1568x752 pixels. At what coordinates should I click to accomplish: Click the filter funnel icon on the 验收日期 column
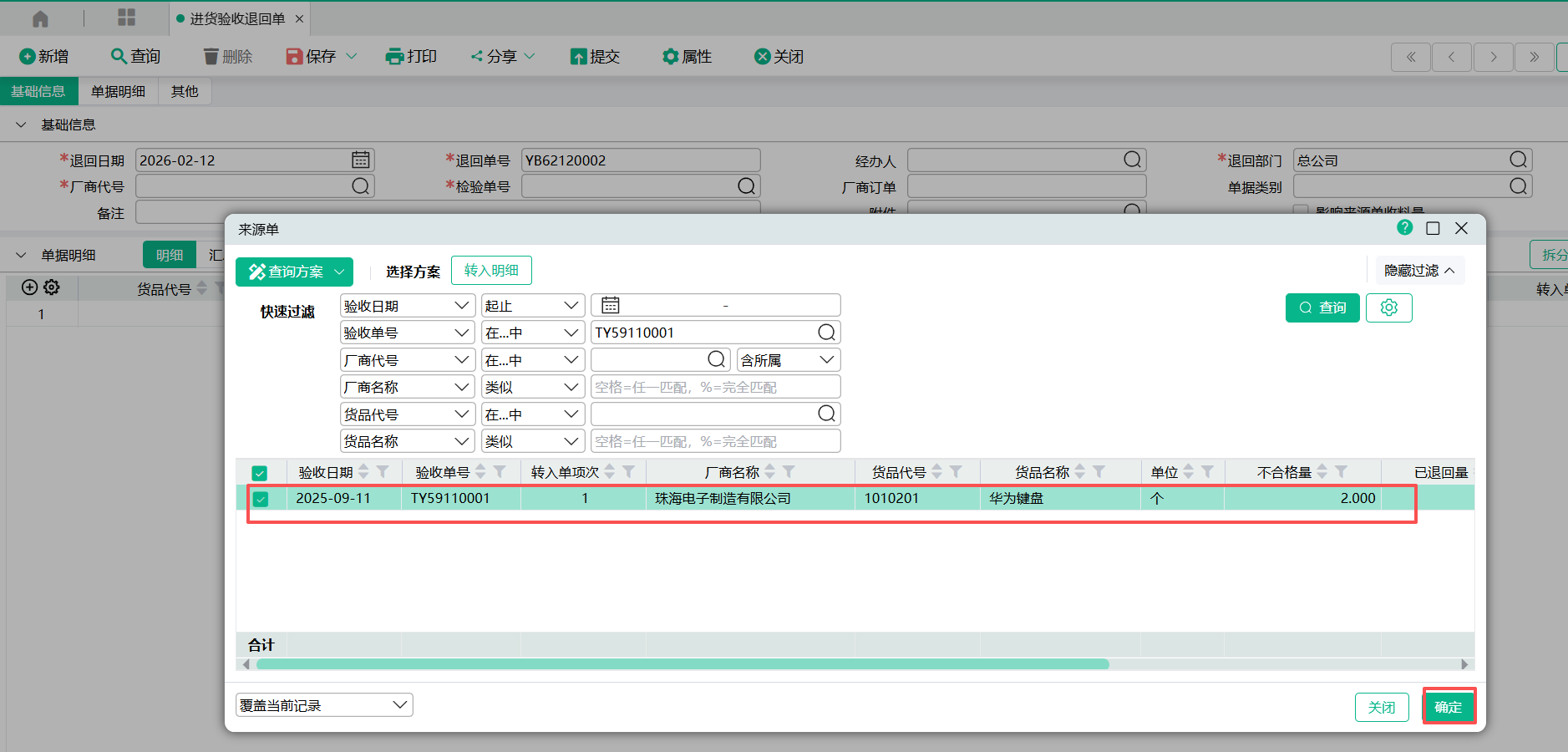point(383,472)
